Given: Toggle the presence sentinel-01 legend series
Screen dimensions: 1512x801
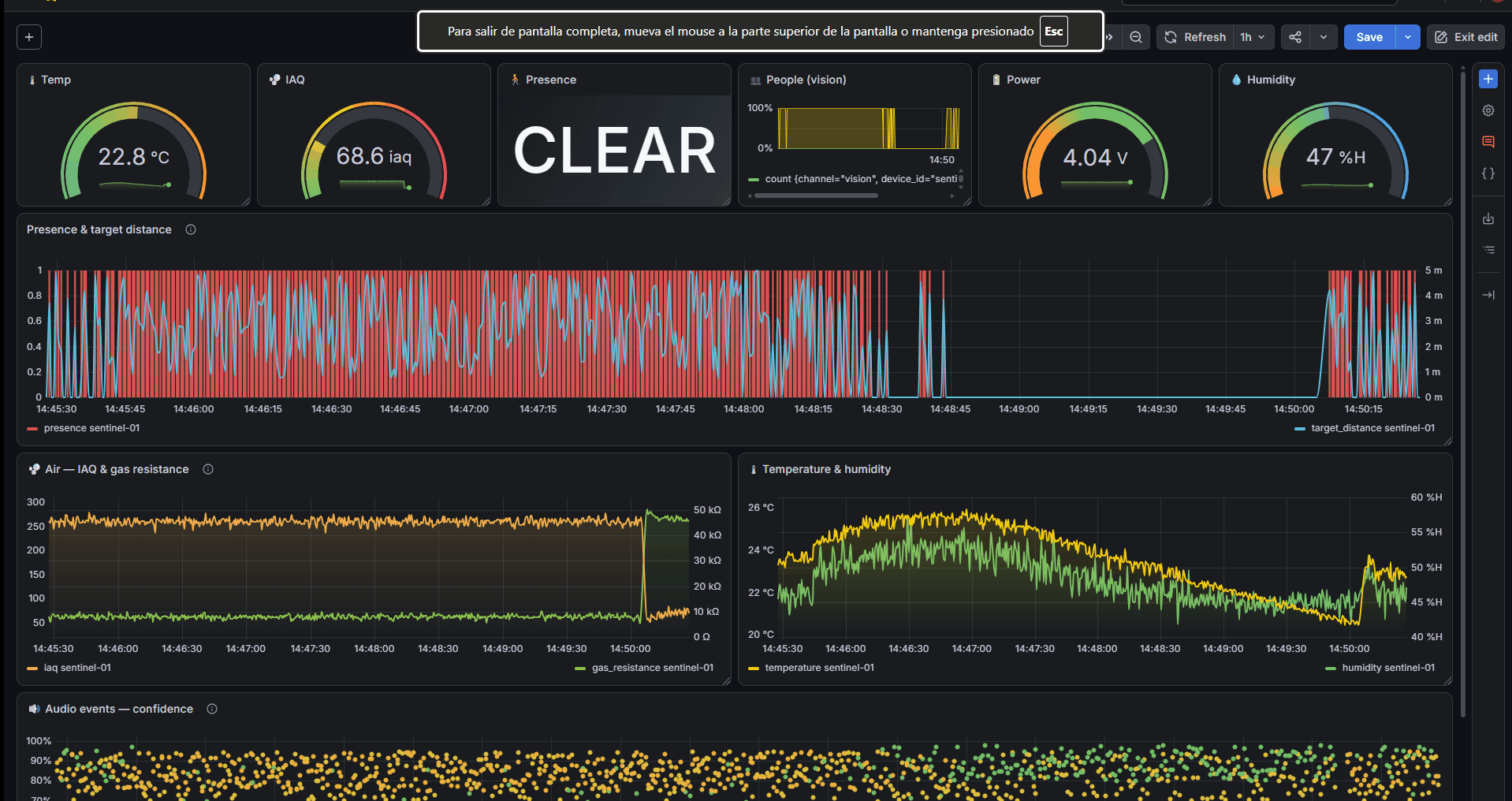Looking at the screenshot, I should click(x=91, y=428).
